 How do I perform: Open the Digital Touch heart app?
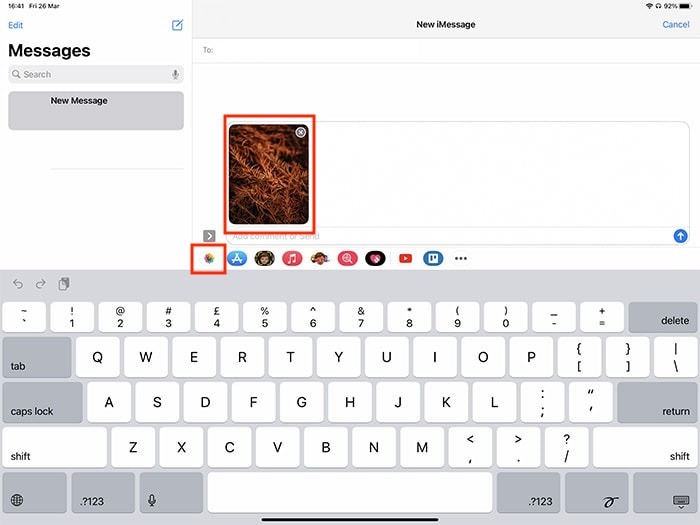pyautogui.click(x=375, y=258)
